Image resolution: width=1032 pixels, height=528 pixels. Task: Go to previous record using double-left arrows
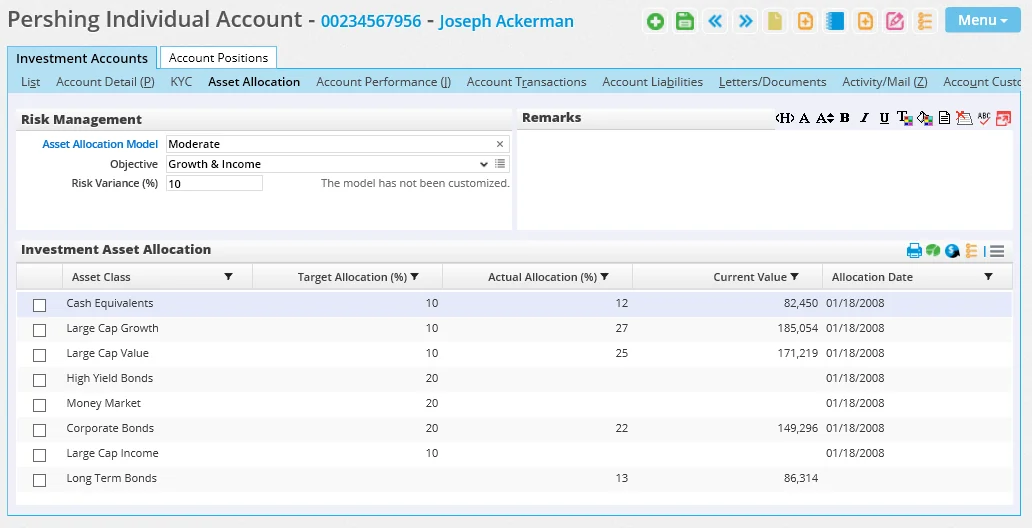[x=715, y=21]
